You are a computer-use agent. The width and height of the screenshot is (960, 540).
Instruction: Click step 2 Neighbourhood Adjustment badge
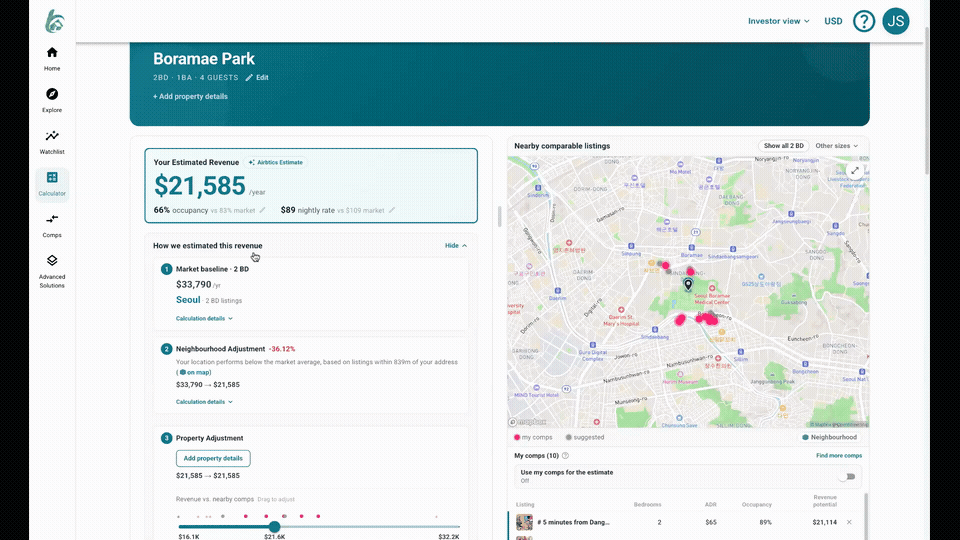pos(167,349)
